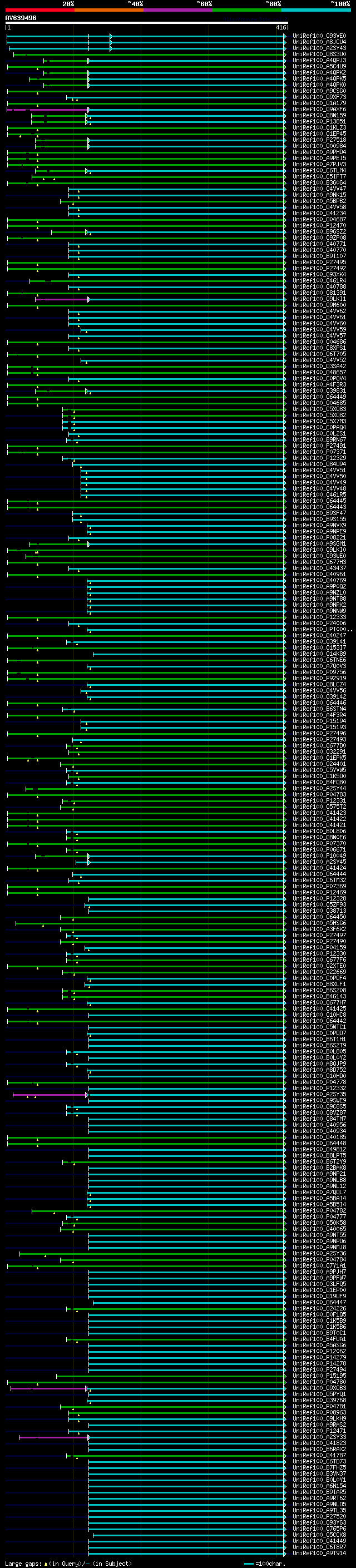
Task: Select the UniRef100_Q677D0 label
Action: [319, 746]
